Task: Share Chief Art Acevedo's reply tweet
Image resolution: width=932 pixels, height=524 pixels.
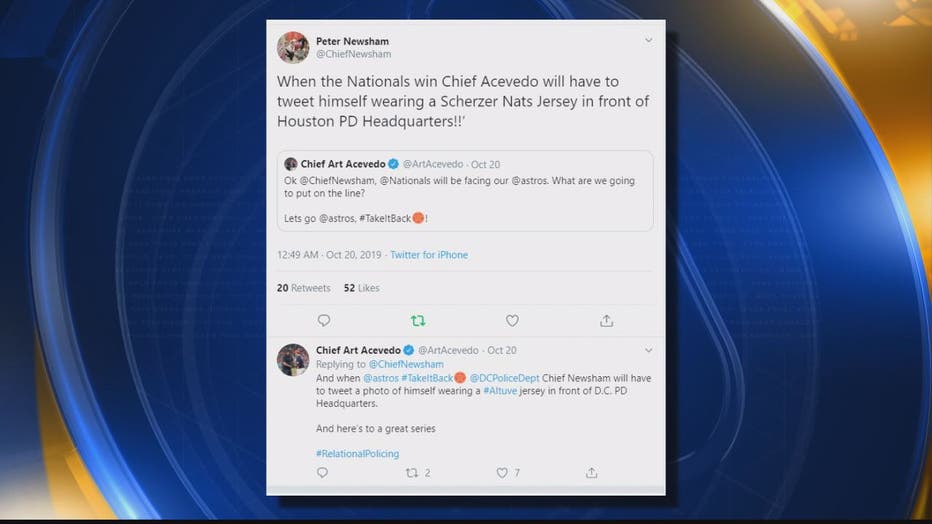Action: click(591, 473)
